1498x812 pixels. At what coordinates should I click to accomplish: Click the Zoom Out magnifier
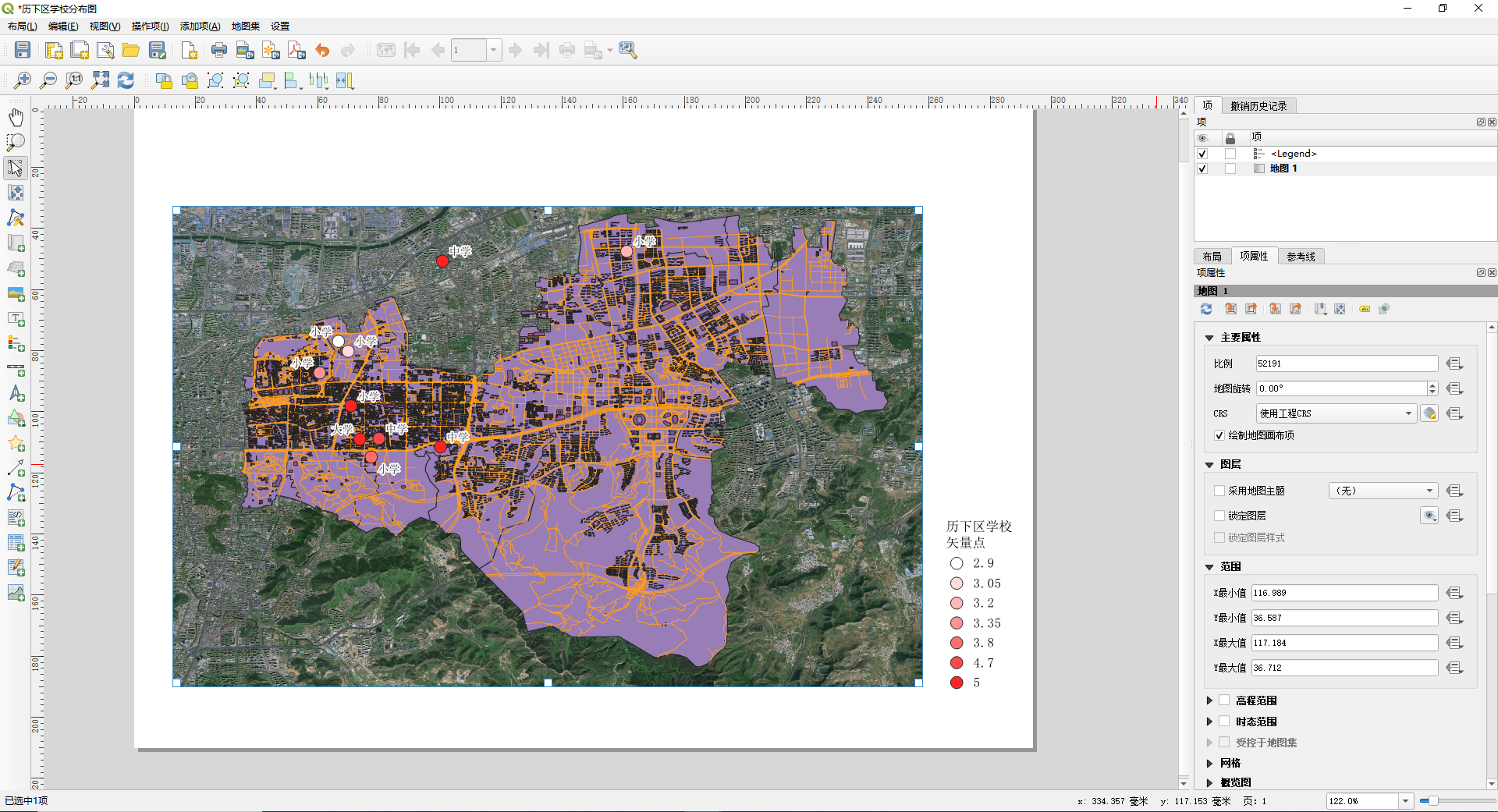click(48, 80)
